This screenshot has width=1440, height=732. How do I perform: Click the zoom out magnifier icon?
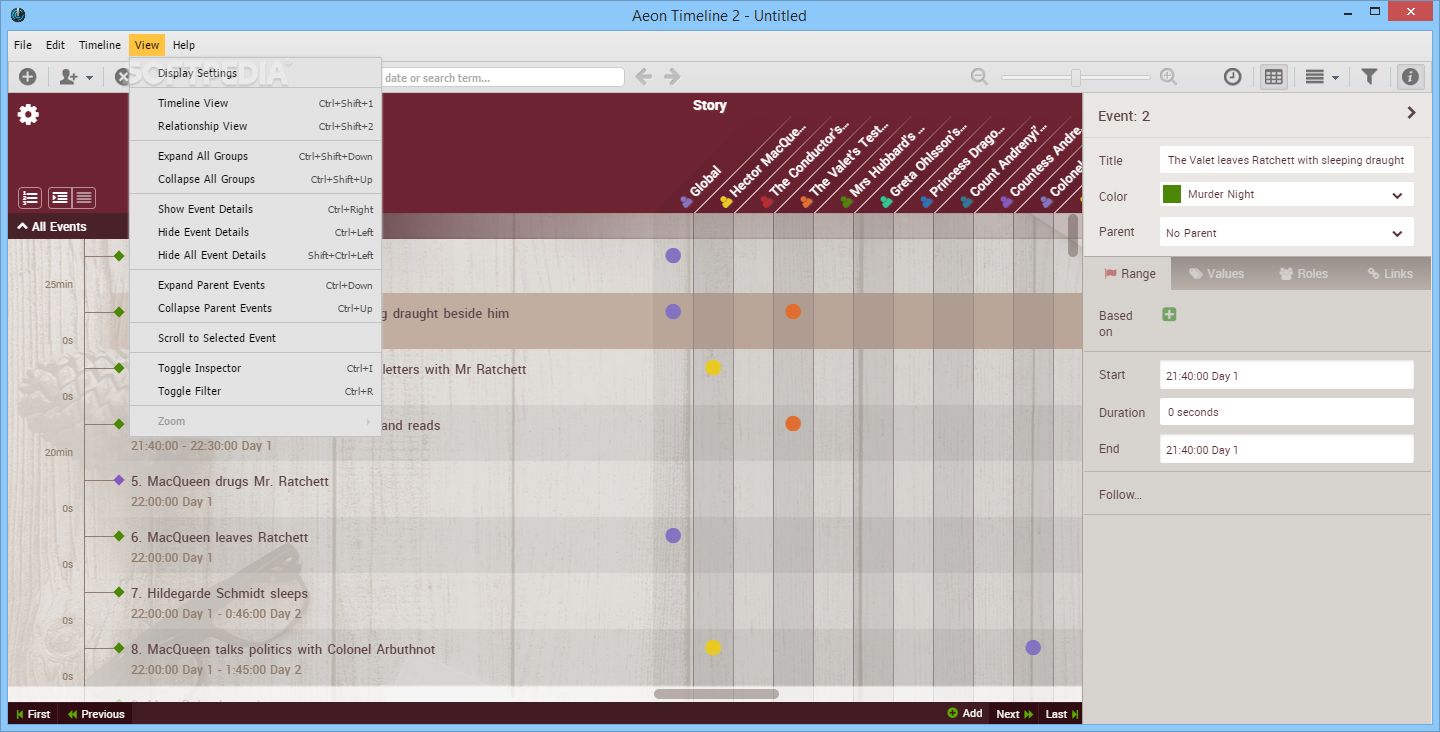point(980,77)
